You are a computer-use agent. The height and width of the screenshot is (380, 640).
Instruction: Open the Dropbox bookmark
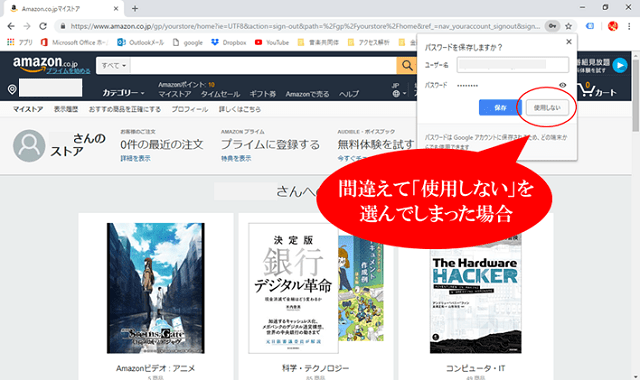pos(229,42)
